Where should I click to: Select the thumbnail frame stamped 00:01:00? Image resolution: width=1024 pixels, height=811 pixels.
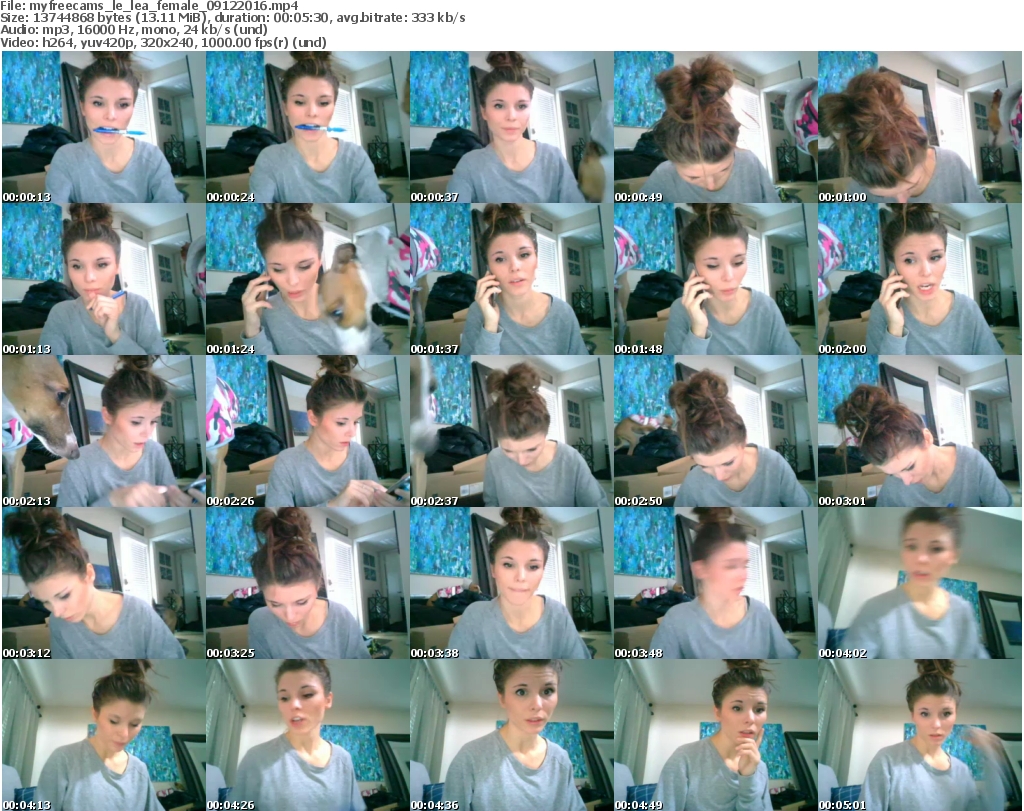tap(920, 127)
